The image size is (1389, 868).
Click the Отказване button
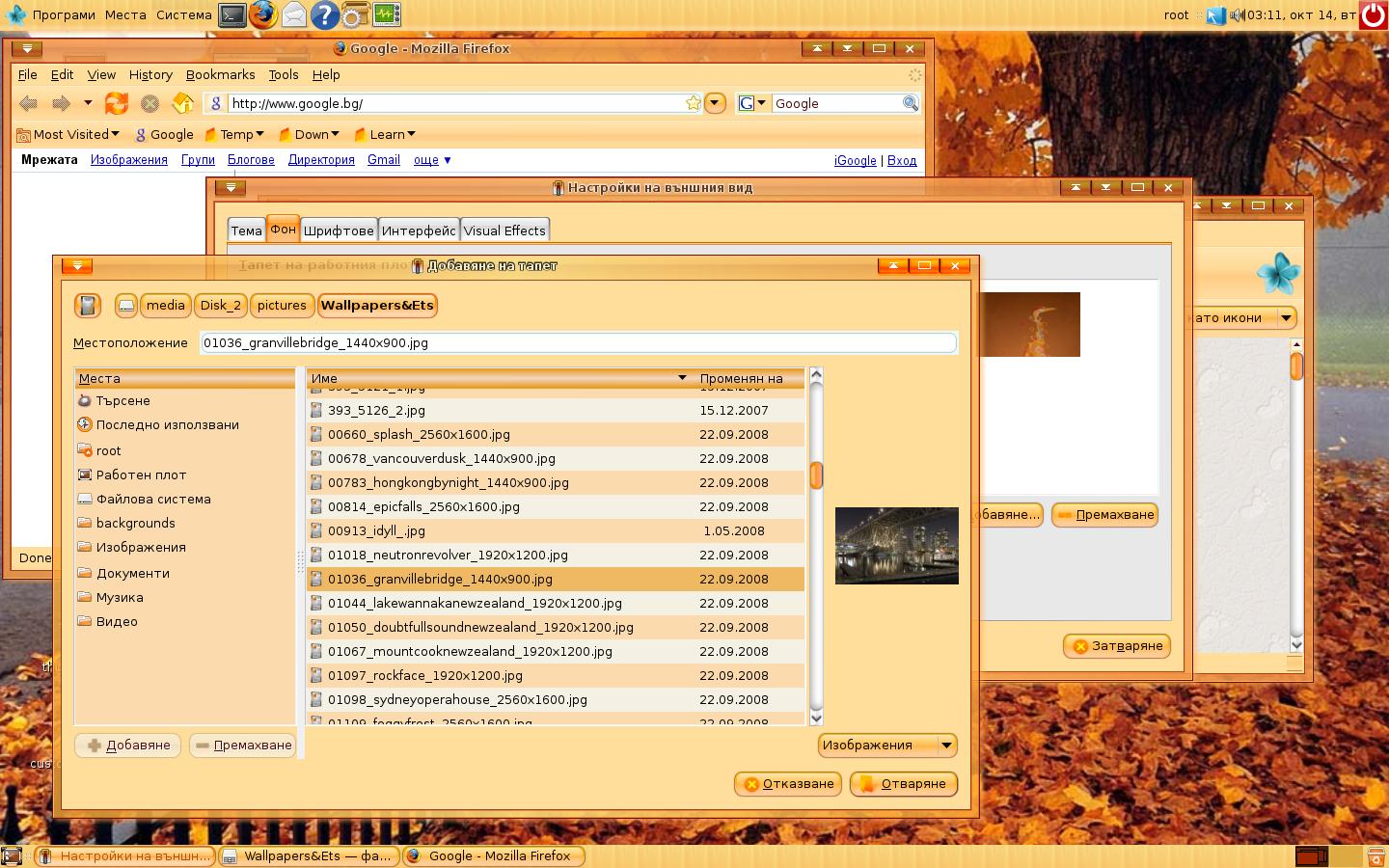pyautogui.click(x=788, y=784)
